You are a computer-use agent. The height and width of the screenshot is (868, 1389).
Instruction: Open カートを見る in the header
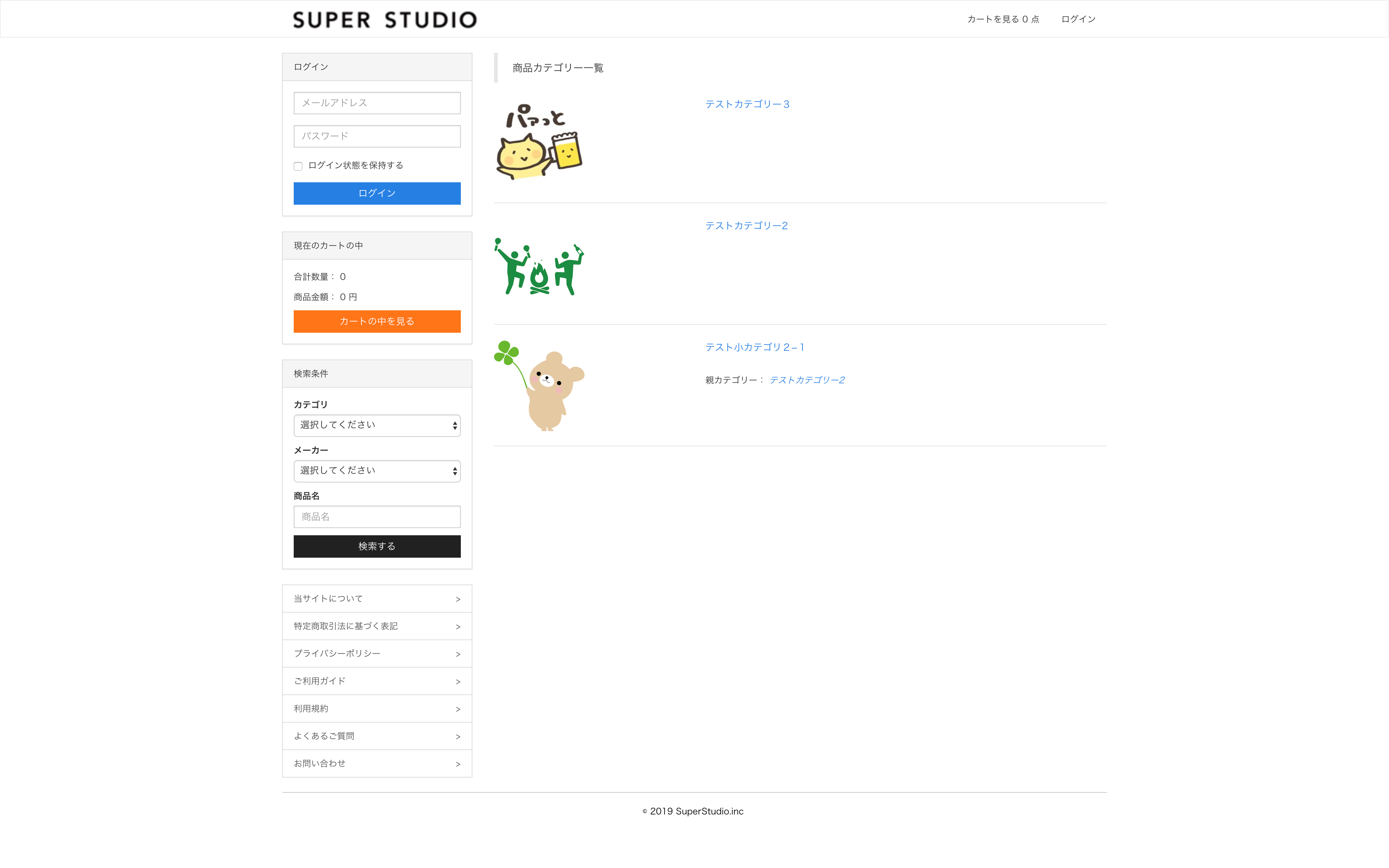1003,19
